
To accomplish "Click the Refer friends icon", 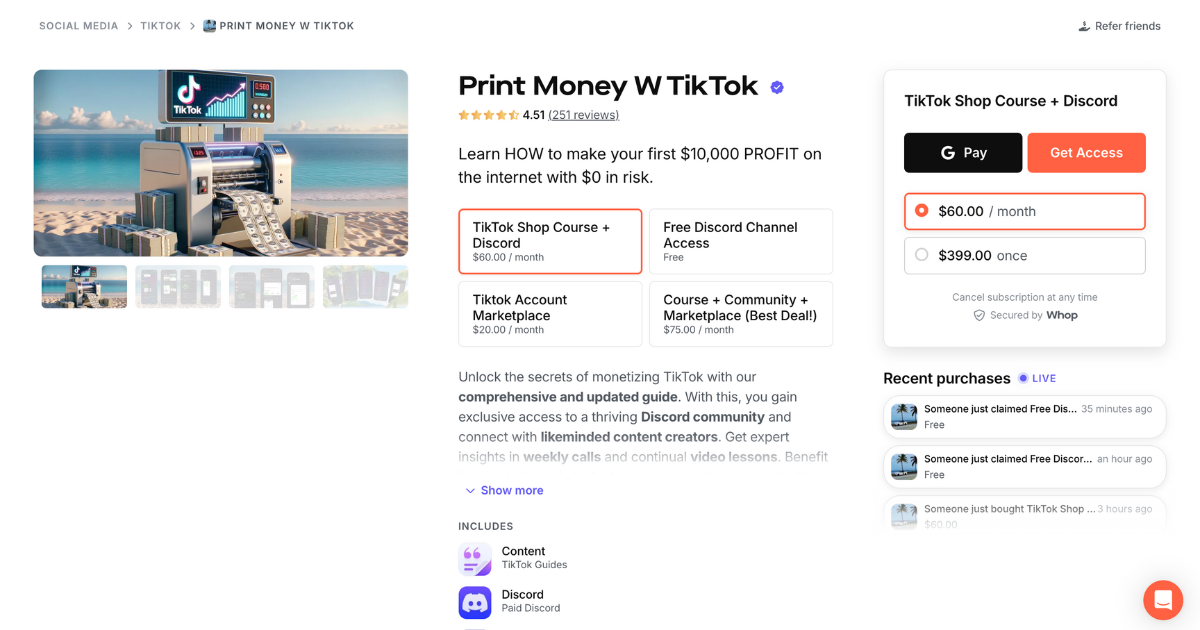I will click(1083, 25).
